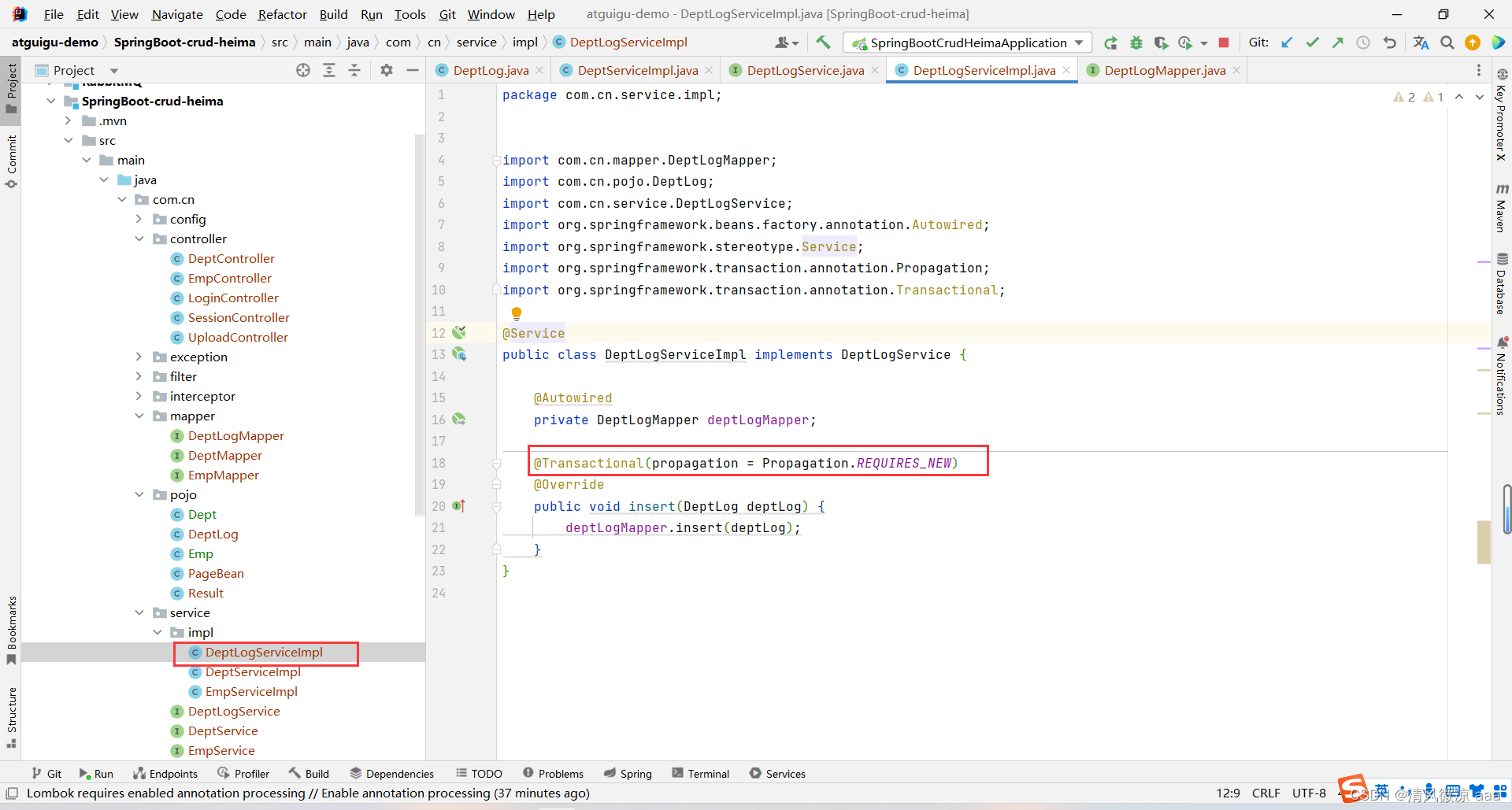Hide the Project panel with minus icon
Viewport: 1512px width, 810px height.
412,70
